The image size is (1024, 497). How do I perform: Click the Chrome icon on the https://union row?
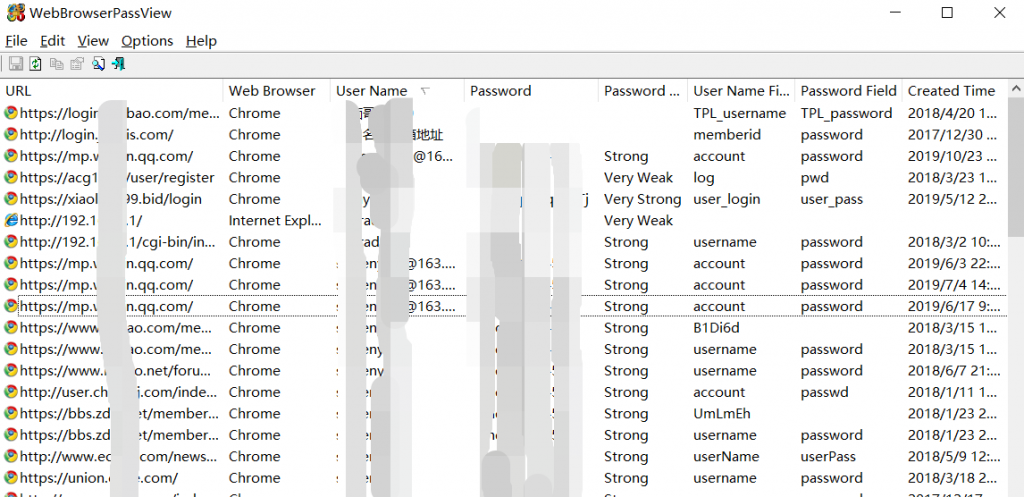click(10, 478)
